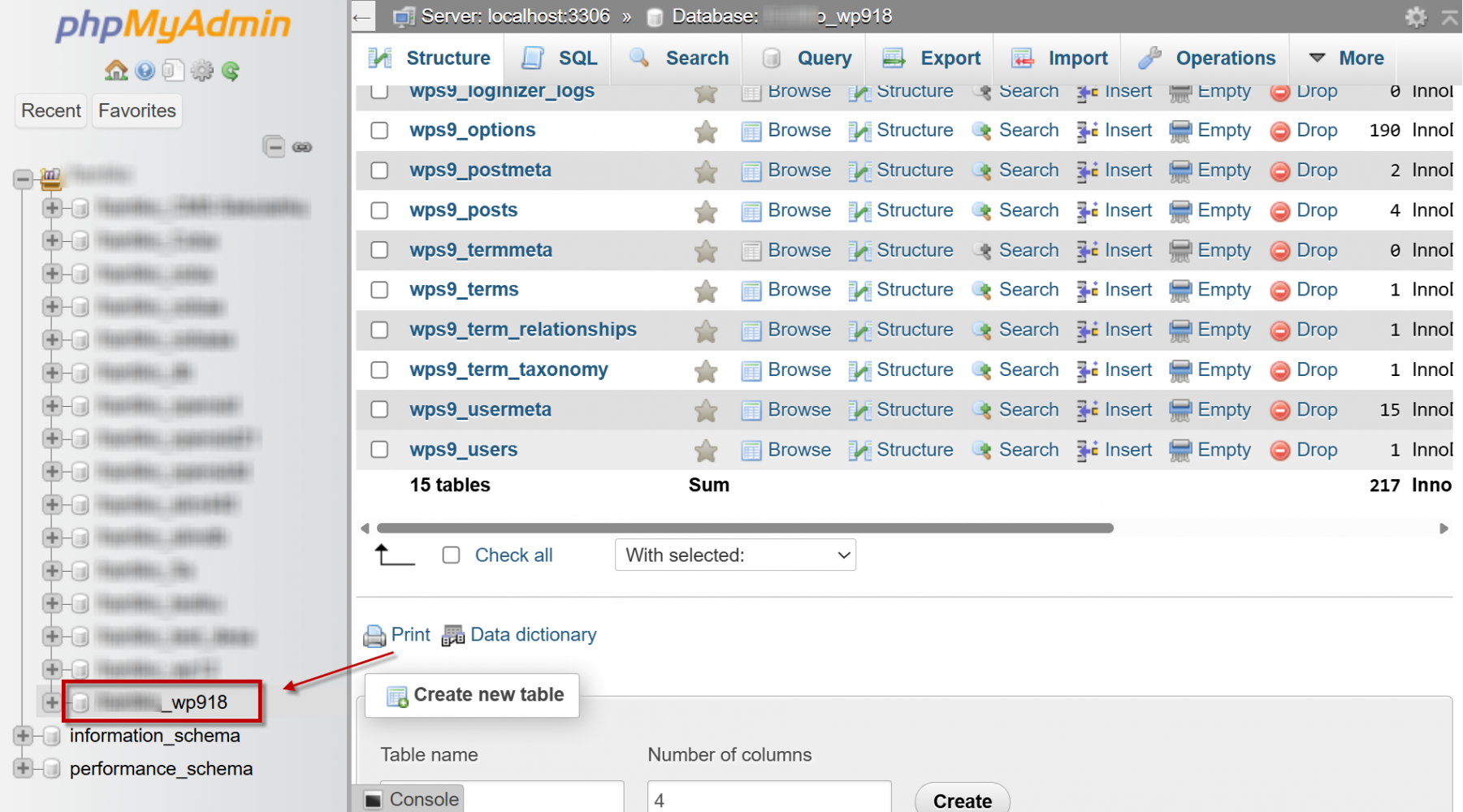Viewport: 1463px width, 812px height.
Task: Open the settings gear icon in sidebar
Action: [x=201, y=71]
